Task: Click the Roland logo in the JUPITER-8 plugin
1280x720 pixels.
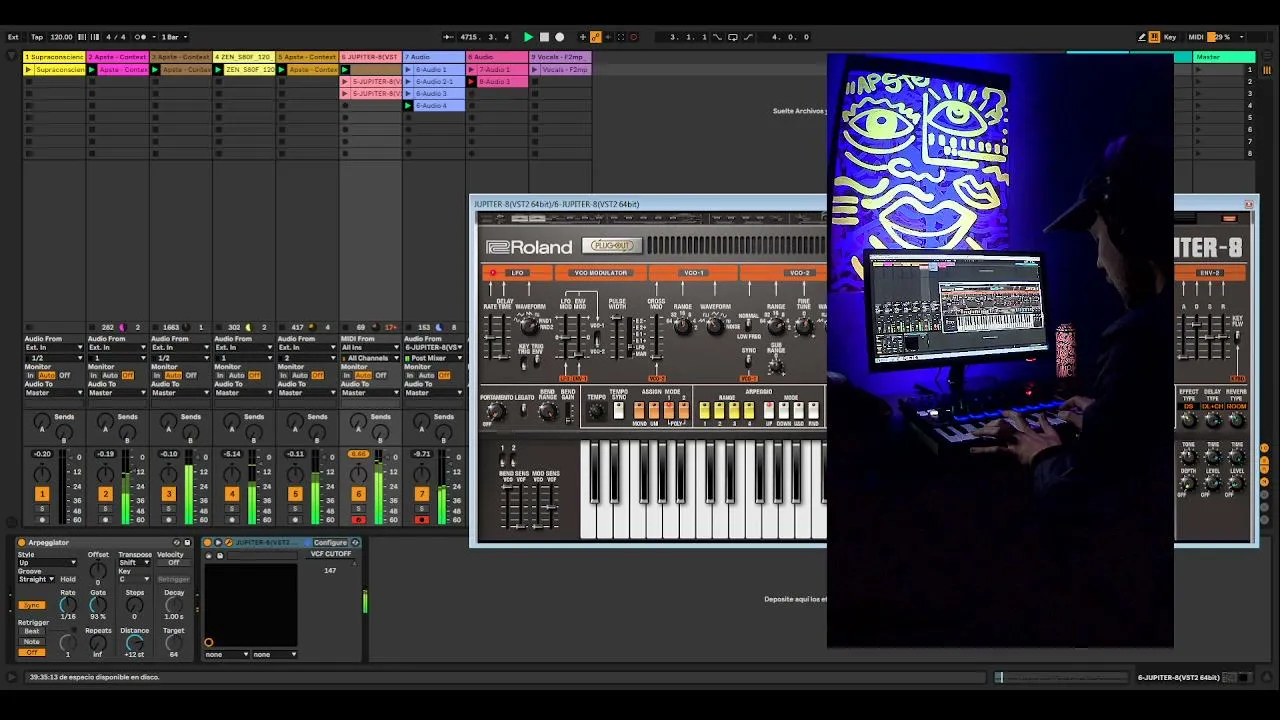Action: point(529,247)
